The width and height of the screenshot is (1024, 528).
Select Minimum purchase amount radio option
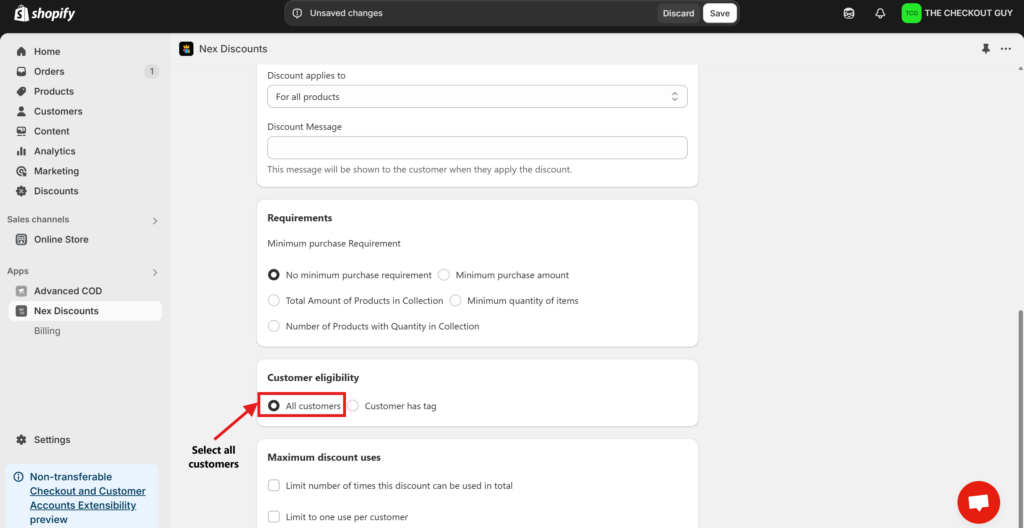pyautogui.click(x=444, y=275)
